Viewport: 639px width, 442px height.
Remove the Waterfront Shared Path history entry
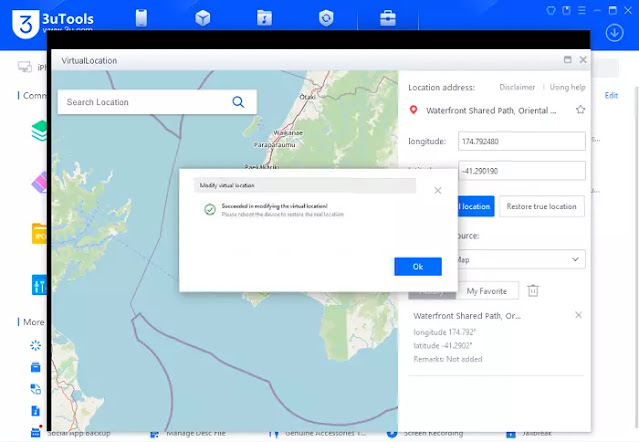click(578, 315)
